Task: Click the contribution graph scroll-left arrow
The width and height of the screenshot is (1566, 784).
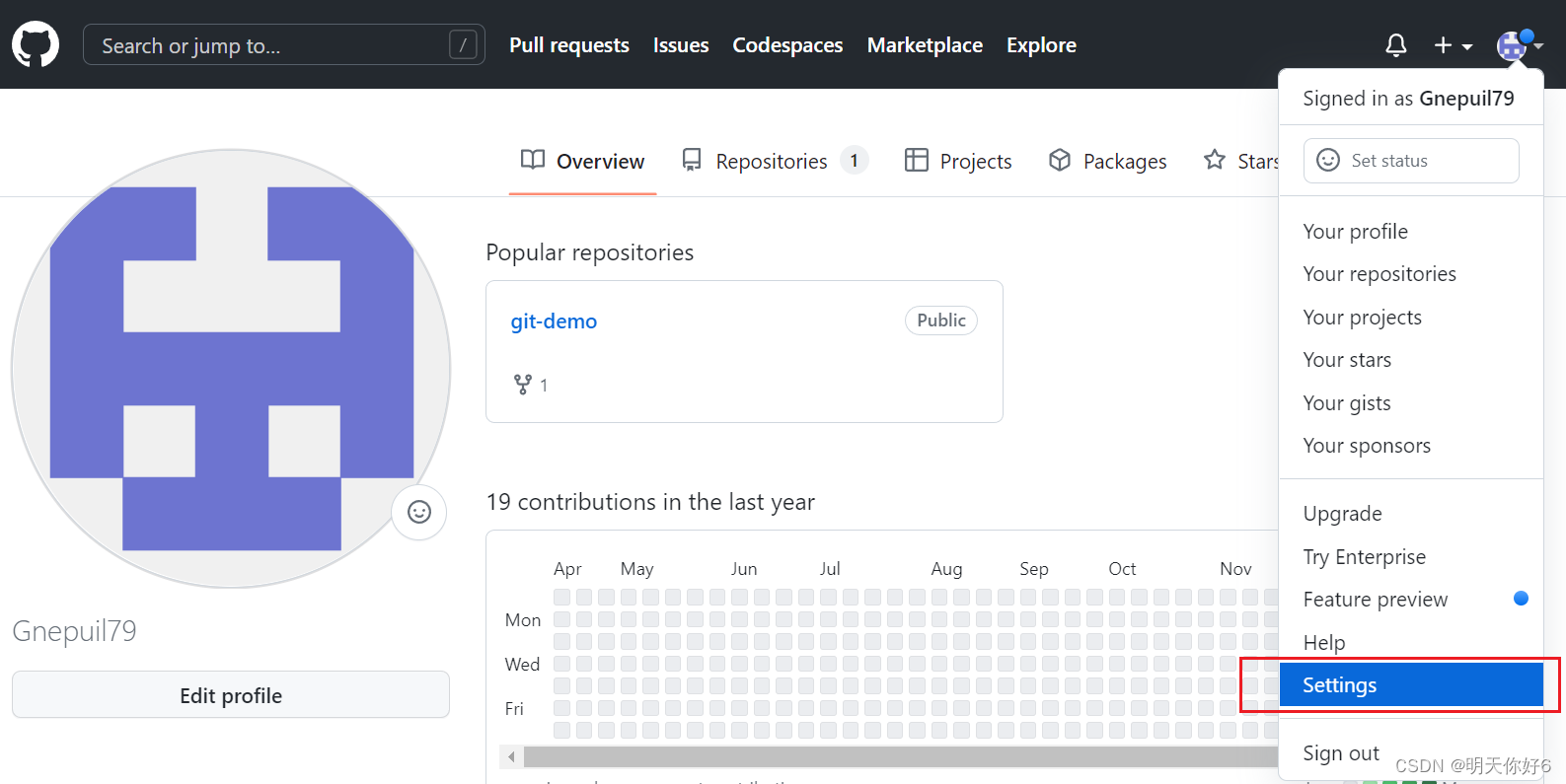Action: [511, 757]
